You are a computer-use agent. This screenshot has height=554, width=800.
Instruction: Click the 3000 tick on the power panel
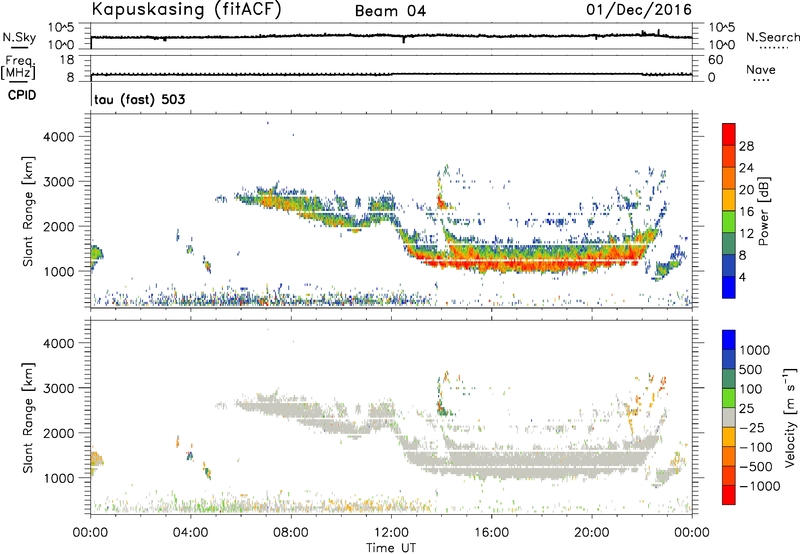[x=59, y=182]
